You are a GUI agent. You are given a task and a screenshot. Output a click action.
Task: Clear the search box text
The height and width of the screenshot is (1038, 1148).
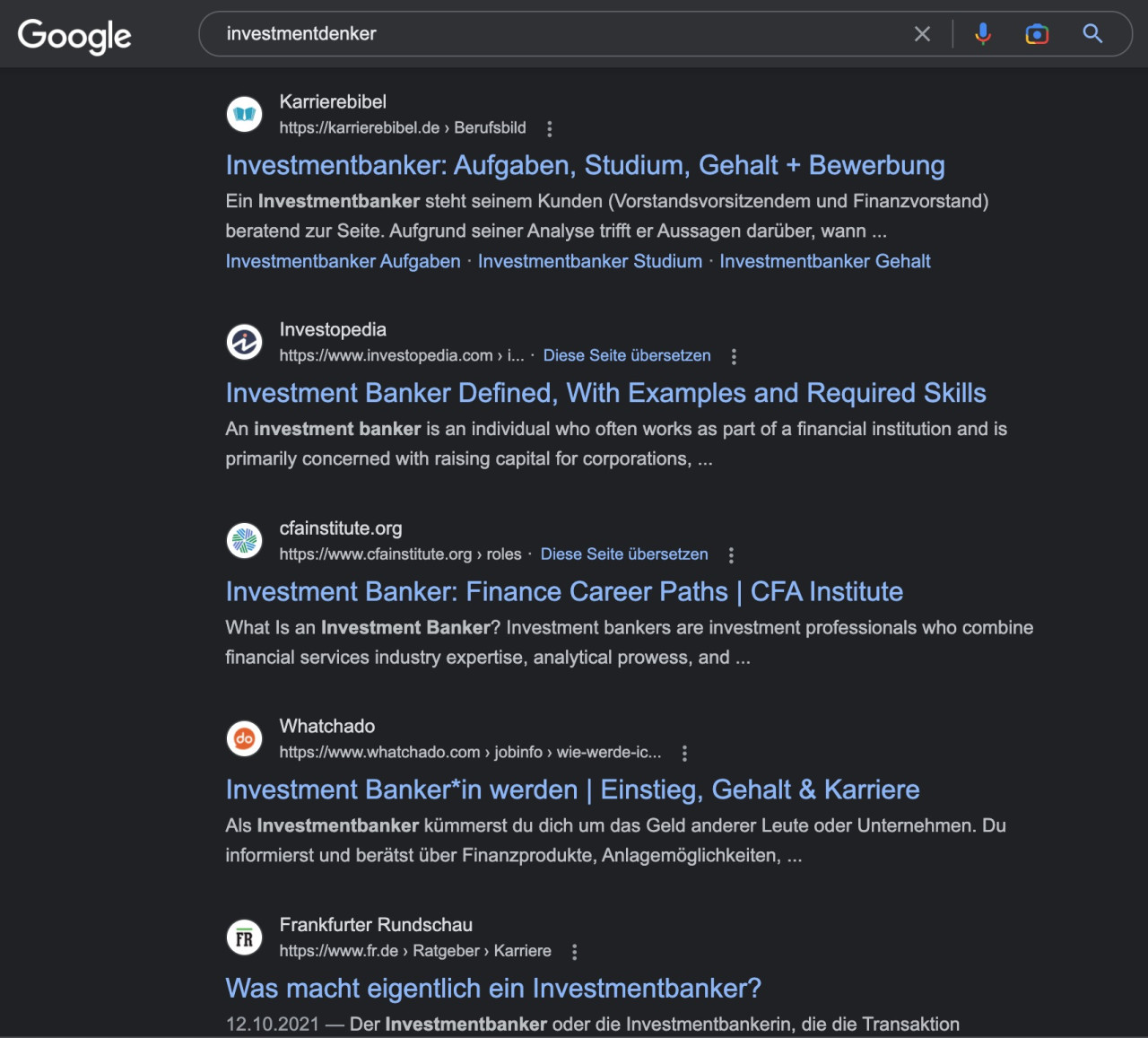coord(922,34)
